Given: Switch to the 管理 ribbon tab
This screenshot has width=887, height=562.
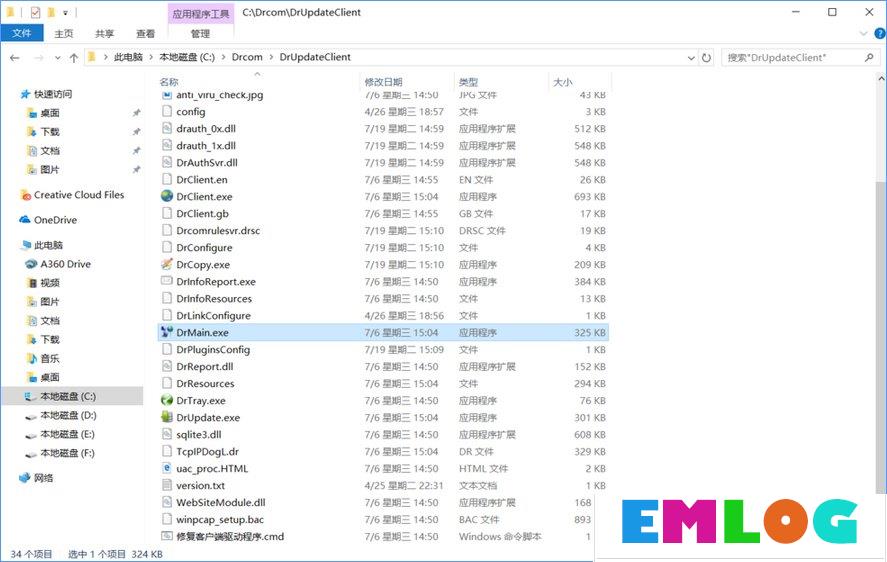Looking at the screenshot, I should 200,34.
